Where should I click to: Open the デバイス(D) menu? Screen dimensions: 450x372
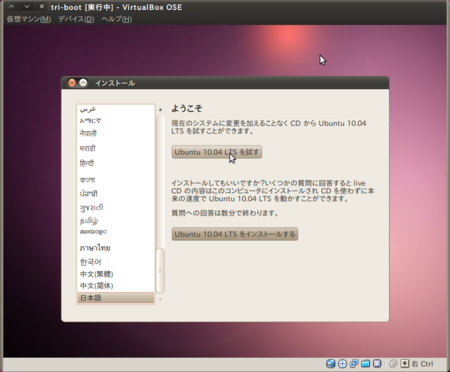(x=76, y=19)
